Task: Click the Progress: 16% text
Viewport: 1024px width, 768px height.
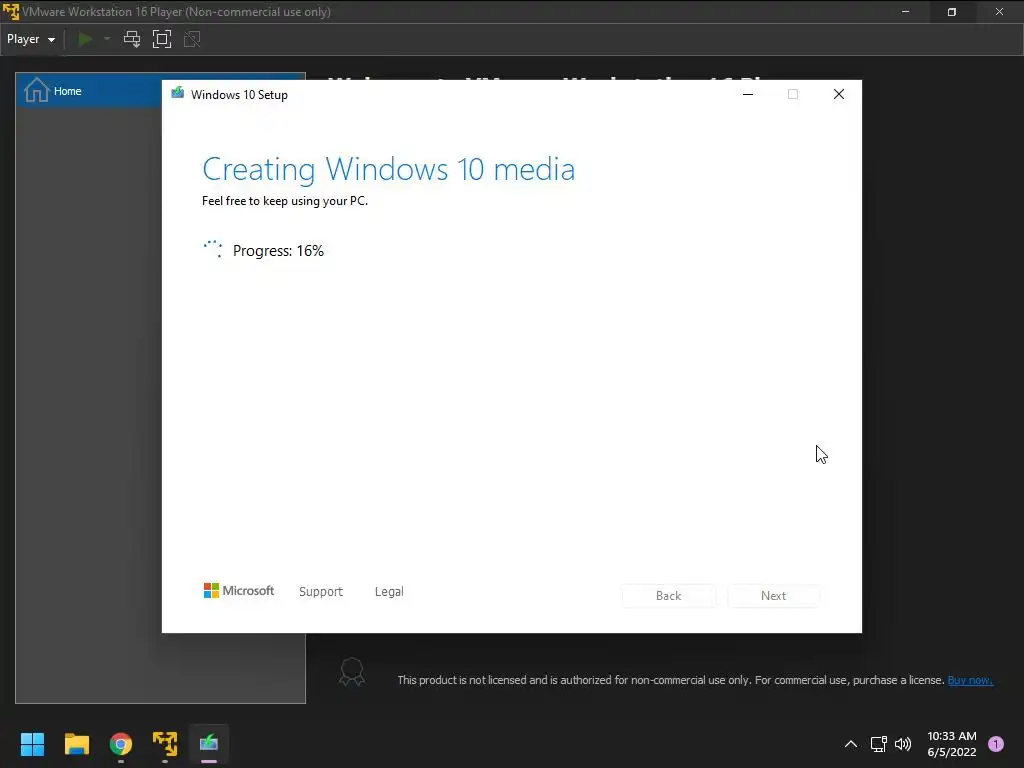Action: (x=278, y=251)
